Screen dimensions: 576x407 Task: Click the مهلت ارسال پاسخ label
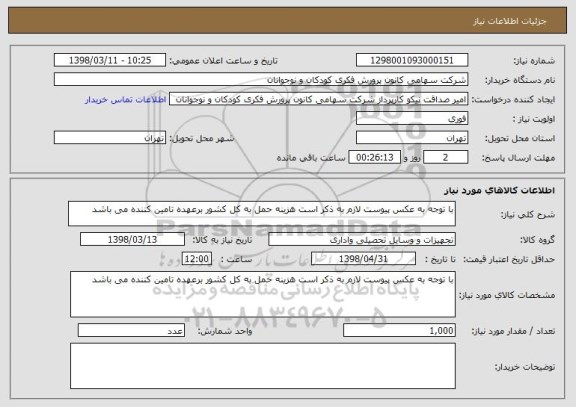[x=518, y=158]
